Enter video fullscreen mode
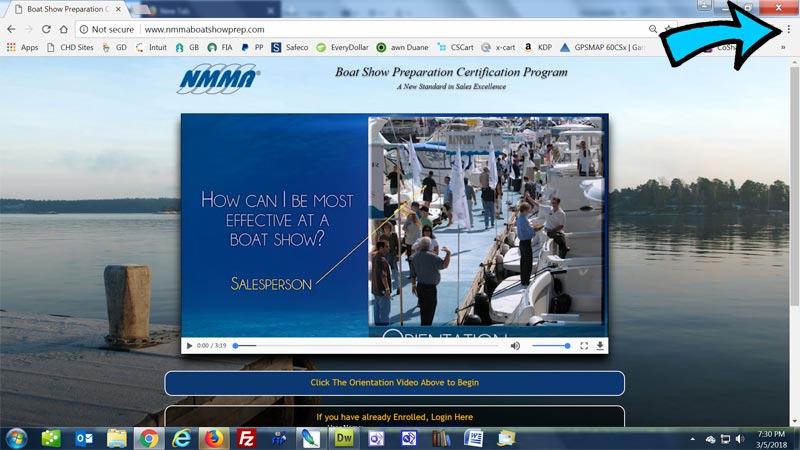 (584, 346)
